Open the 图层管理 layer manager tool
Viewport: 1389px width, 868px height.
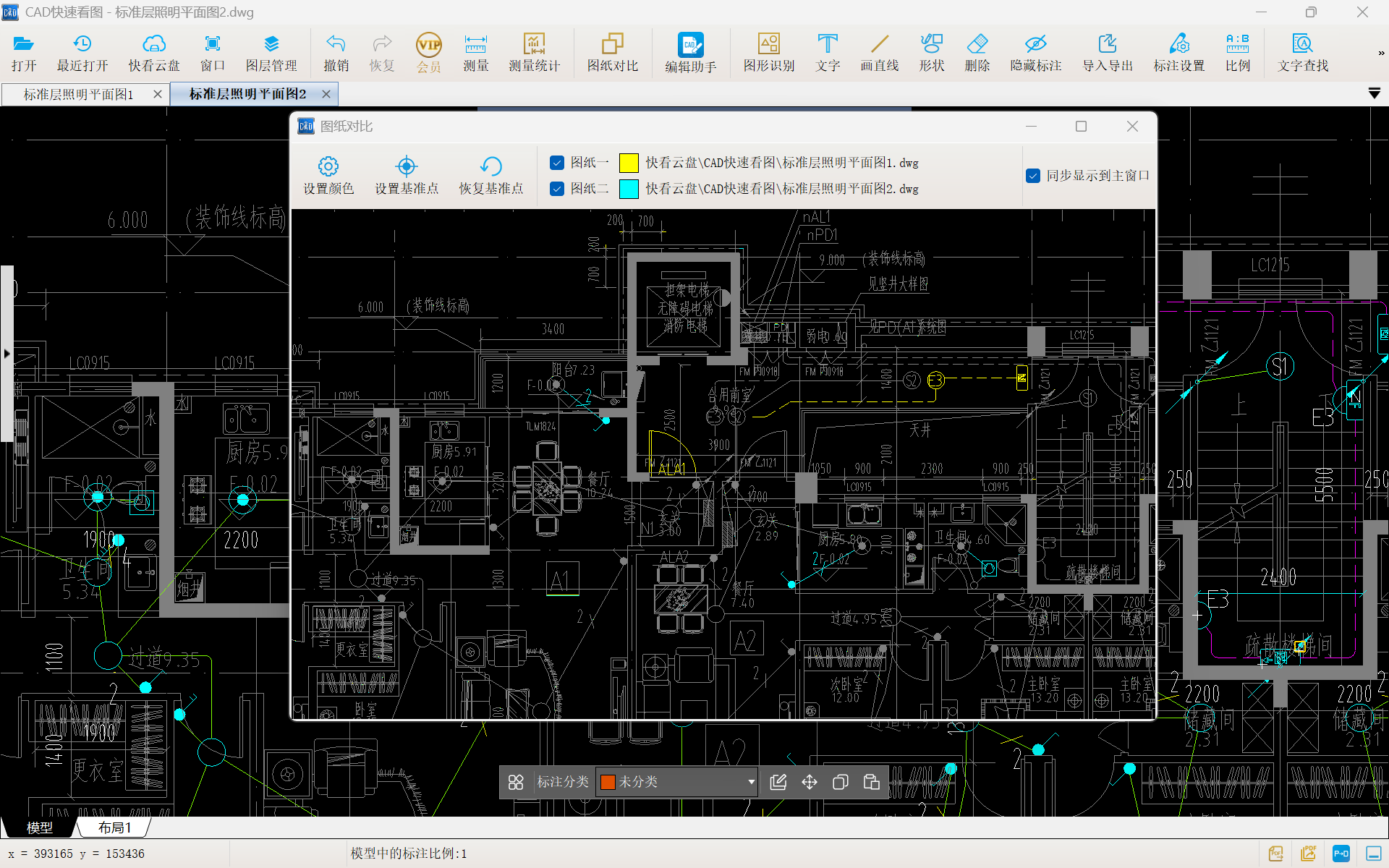tap(271, 53)
